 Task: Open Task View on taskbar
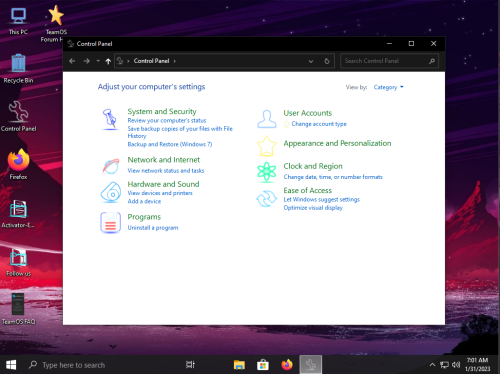tap(190, 365)
